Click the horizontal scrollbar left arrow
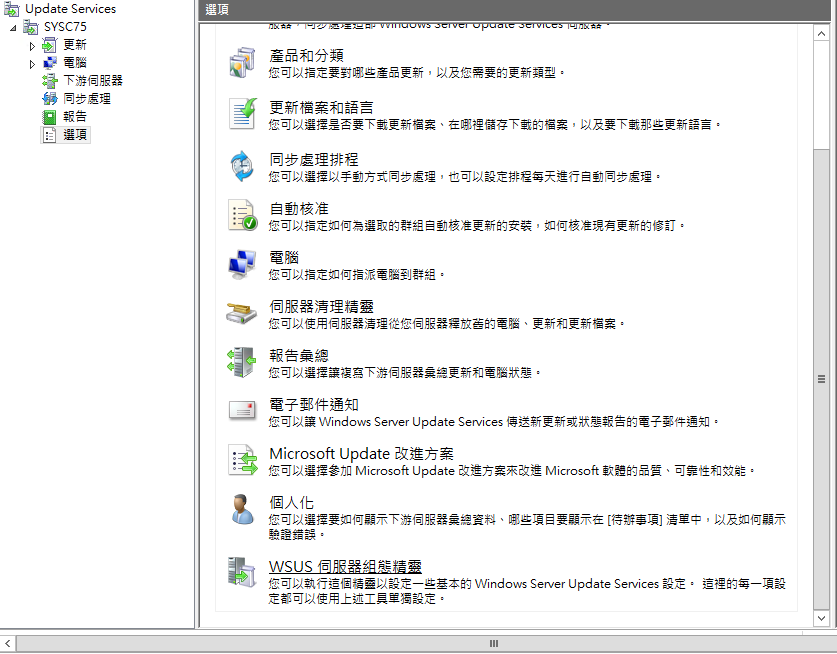The image size is (837, 654). [7, 644]
